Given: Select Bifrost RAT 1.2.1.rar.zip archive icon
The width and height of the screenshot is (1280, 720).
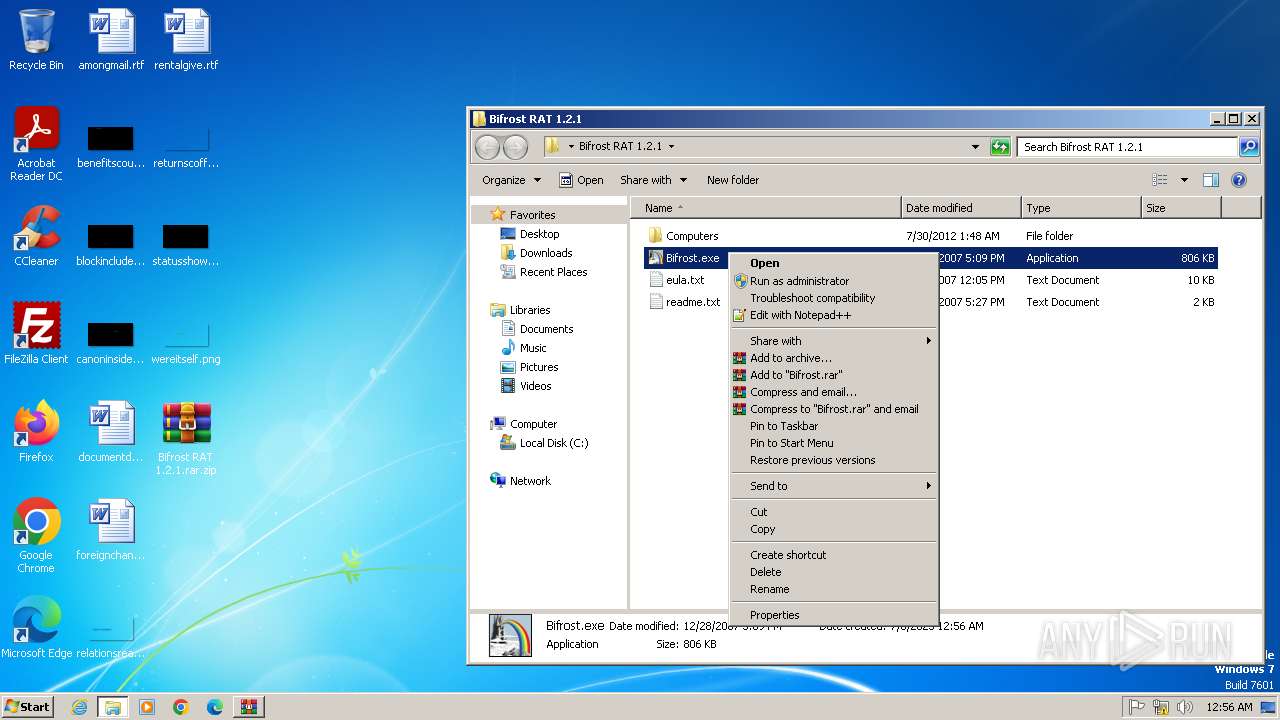Looking at the screenshot, I should coord(186,438).
